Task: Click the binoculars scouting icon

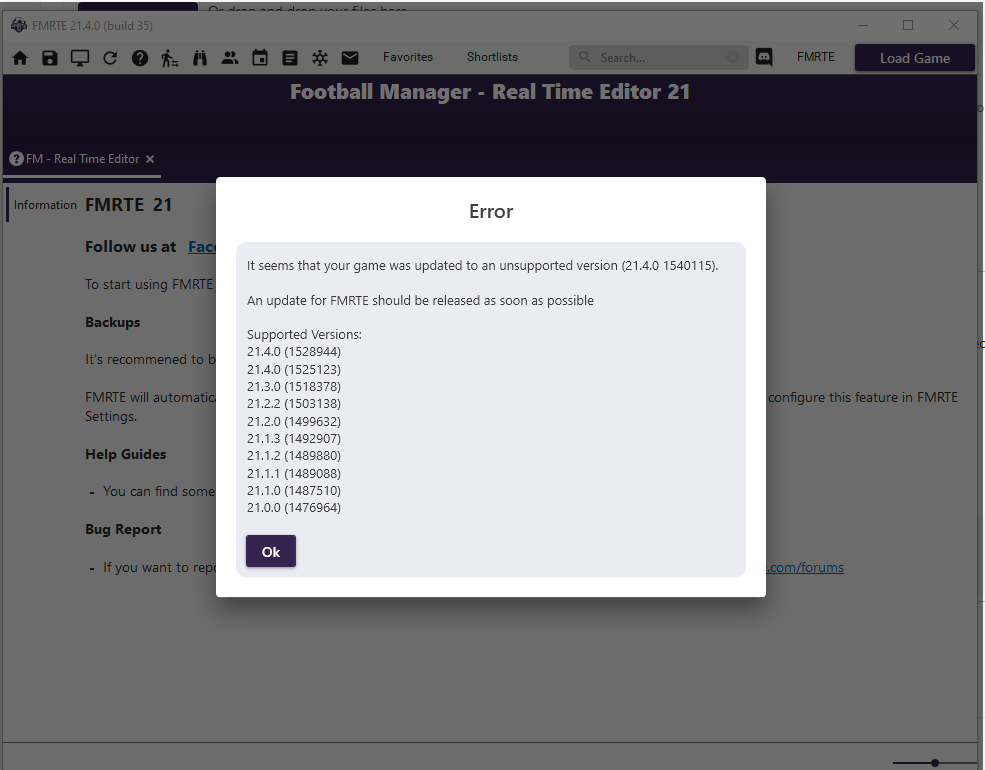Action: click(200, 58)
